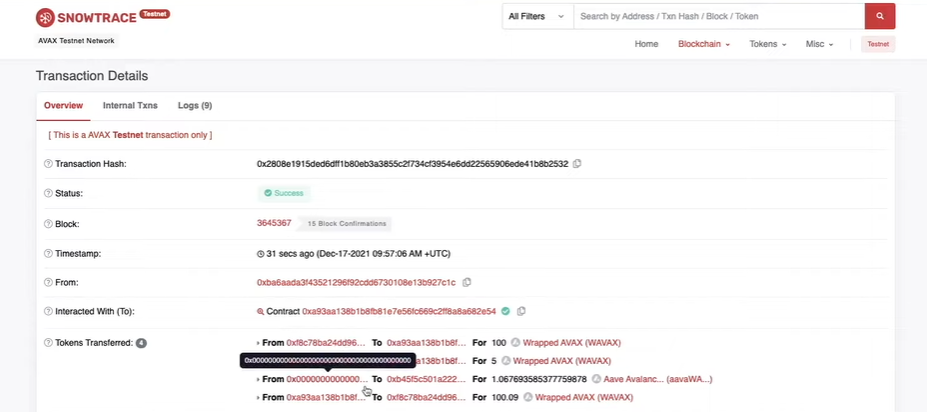Screen dimensions: 927x412
Task: Open recipient 0xb45f5c501a222 link
Action: (x=426, y=379)
